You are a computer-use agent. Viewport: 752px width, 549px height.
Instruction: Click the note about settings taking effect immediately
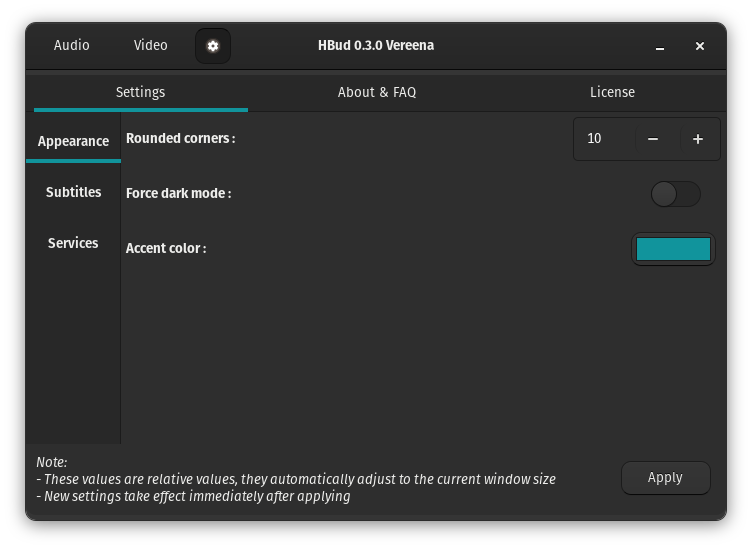pyautogui.click(x=193, y=496)
